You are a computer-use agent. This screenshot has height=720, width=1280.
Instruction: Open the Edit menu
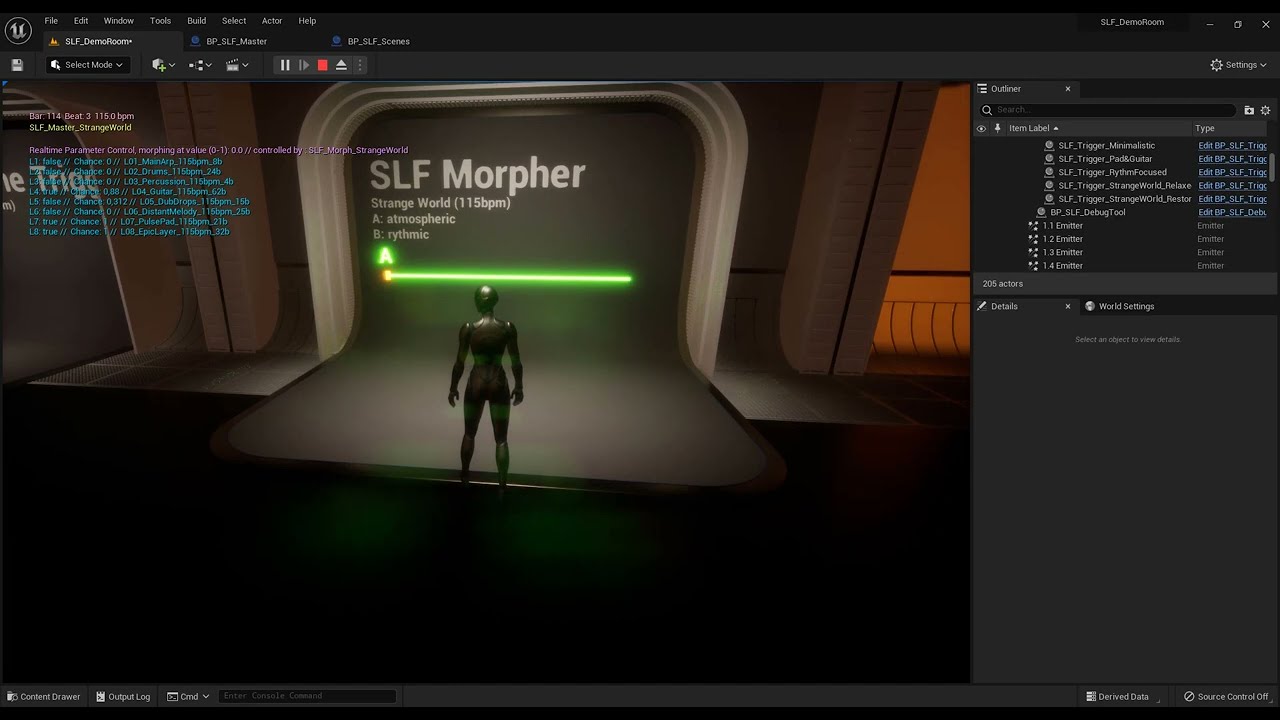click(81, 21)
